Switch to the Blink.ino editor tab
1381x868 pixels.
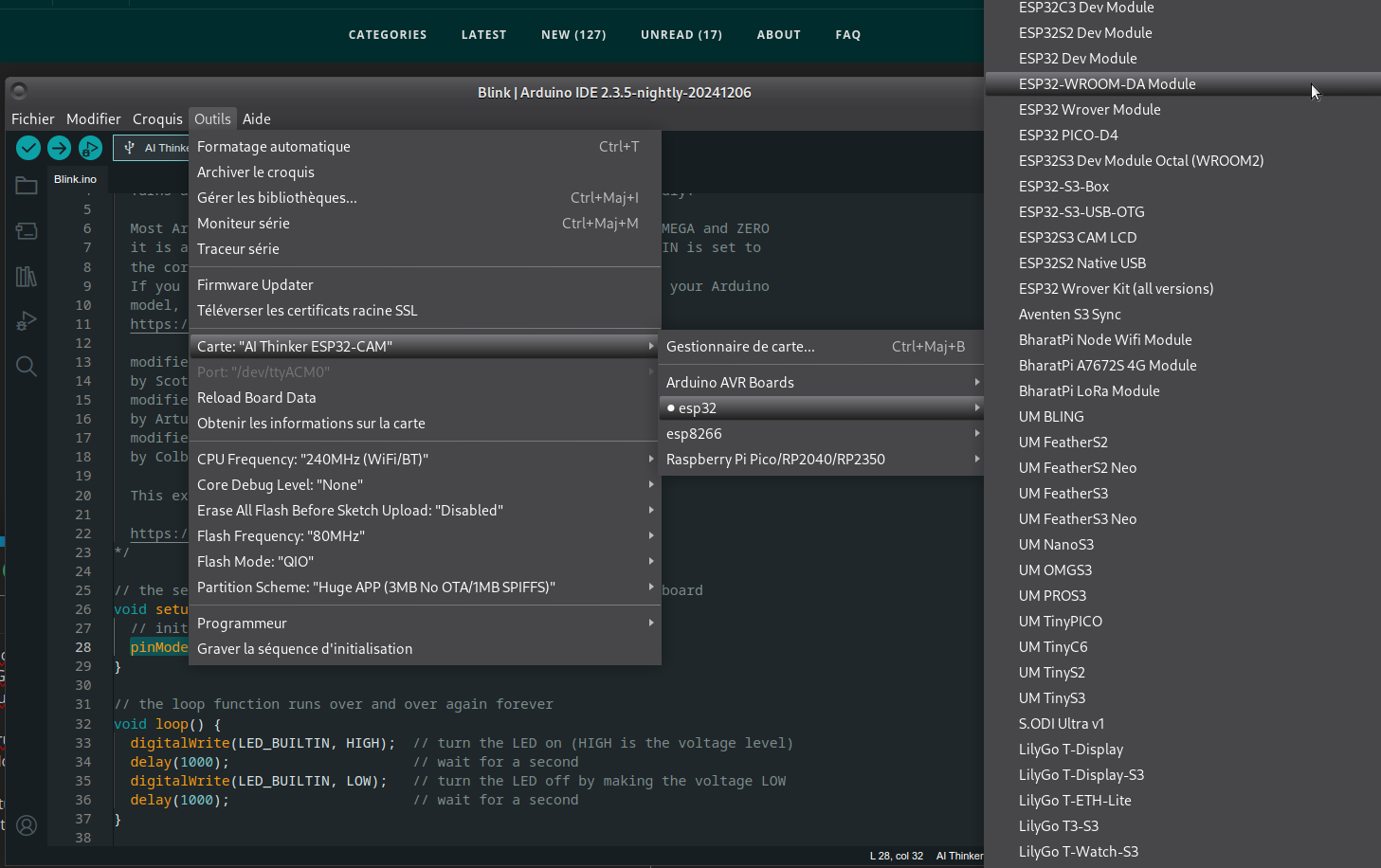point(75,179)
